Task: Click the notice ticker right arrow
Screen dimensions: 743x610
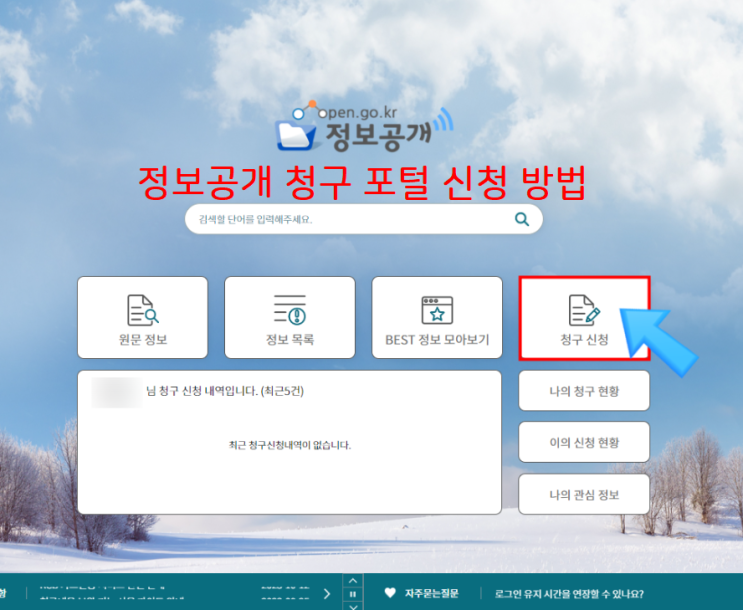Action: (x=327, y=594)
